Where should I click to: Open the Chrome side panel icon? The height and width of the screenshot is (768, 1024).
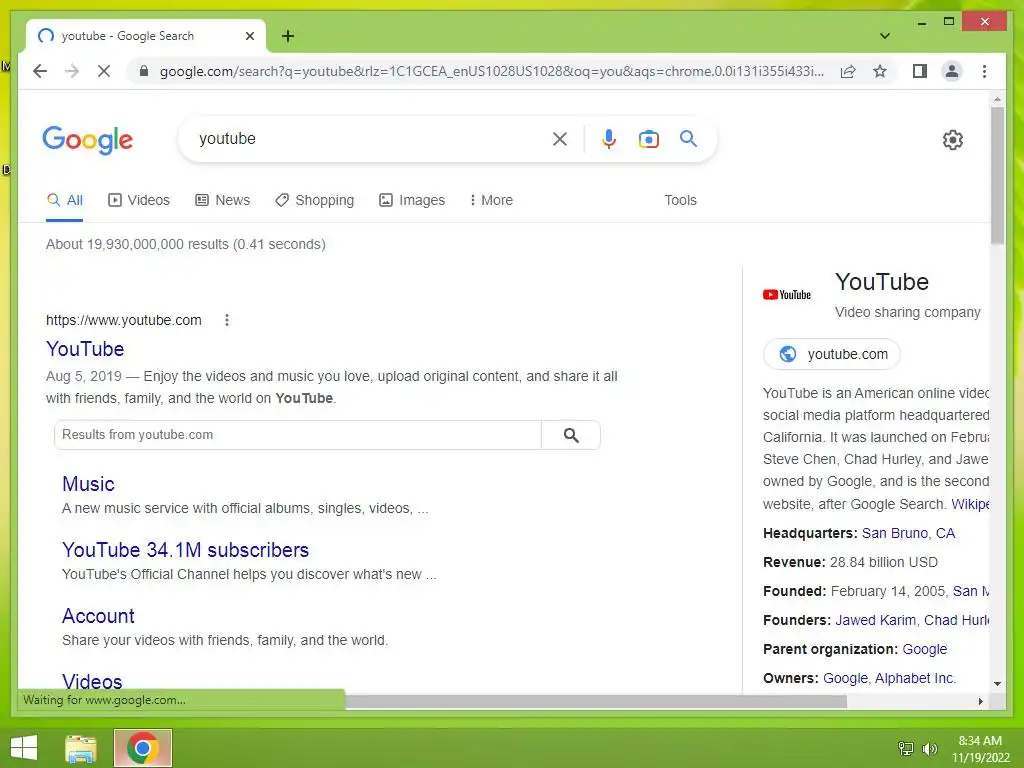[x=920, y=71]
